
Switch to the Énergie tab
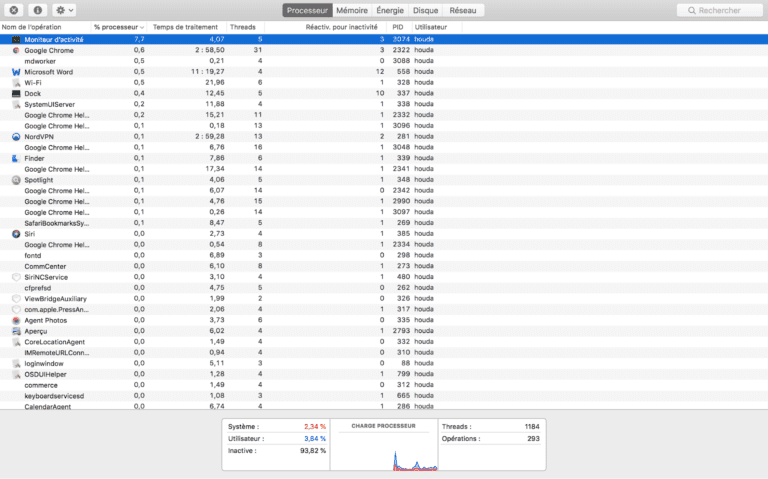coord(390,10)
